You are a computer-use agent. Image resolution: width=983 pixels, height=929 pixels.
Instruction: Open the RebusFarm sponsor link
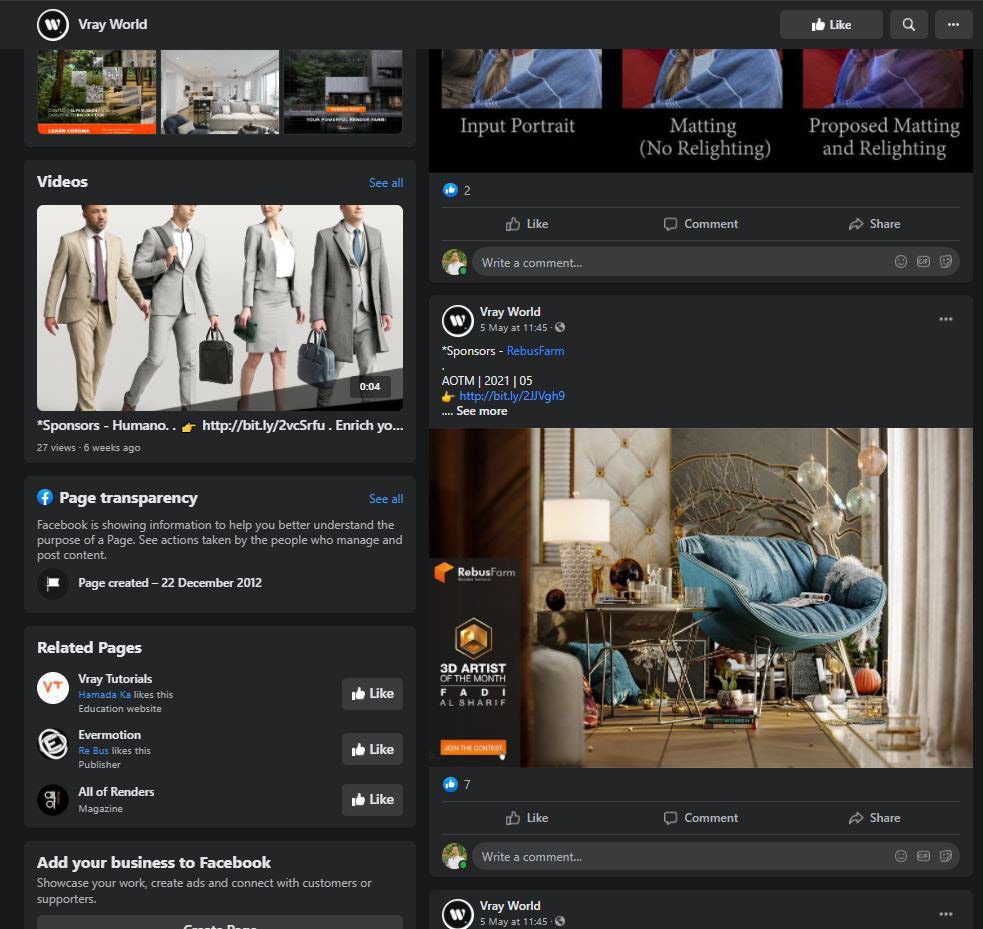click(x=535, y=351)
